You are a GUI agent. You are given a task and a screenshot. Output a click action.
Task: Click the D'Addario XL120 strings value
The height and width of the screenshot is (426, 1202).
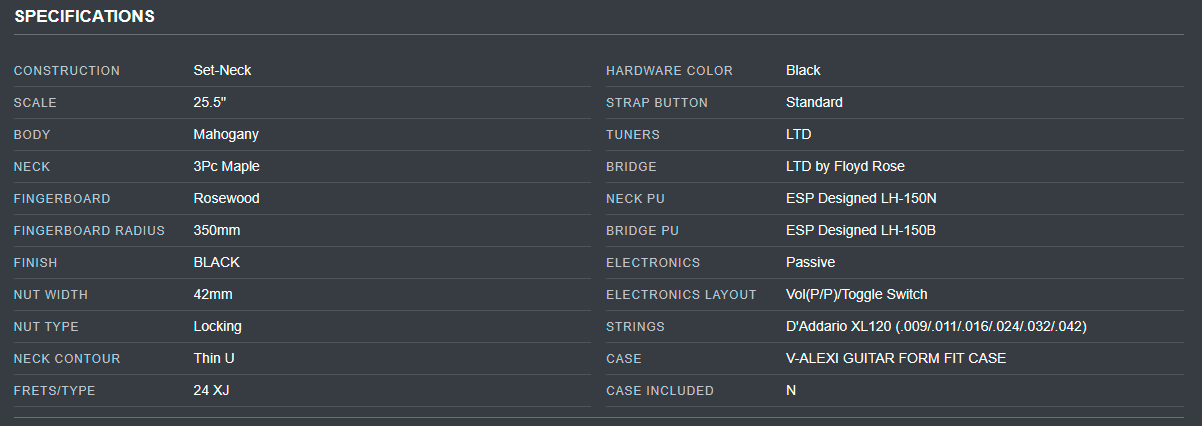point(936,326)
